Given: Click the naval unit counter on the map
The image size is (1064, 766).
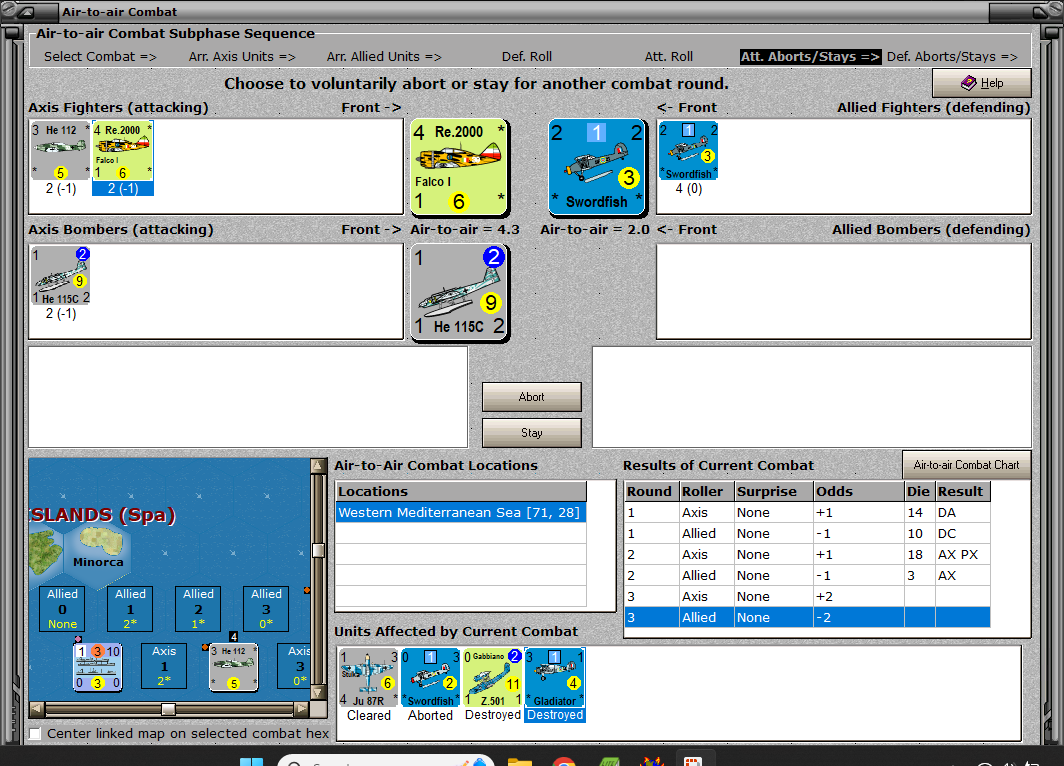Looking at the screenshot, I should point(98,667).
